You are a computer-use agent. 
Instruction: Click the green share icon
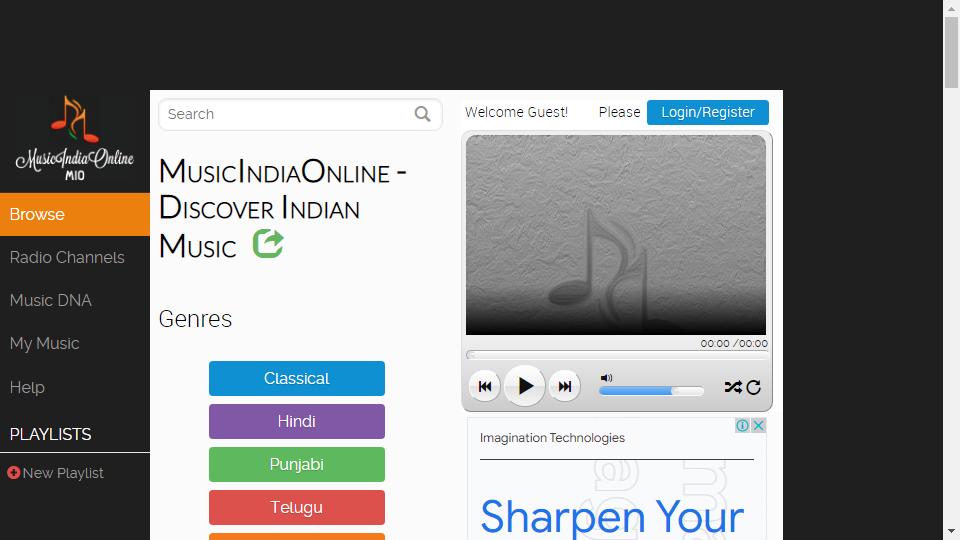pos(268,244)
